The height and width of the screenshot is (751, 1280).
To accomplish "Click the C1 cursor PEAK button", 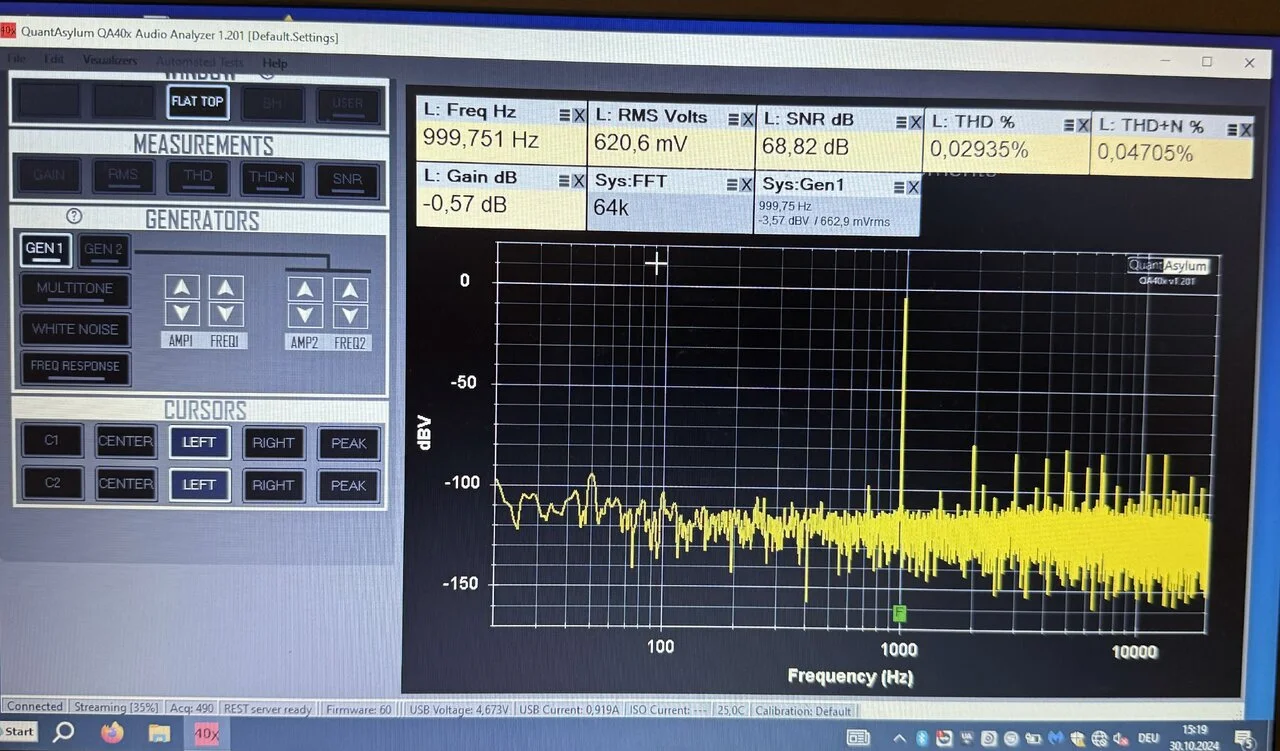I will (348, 443).
